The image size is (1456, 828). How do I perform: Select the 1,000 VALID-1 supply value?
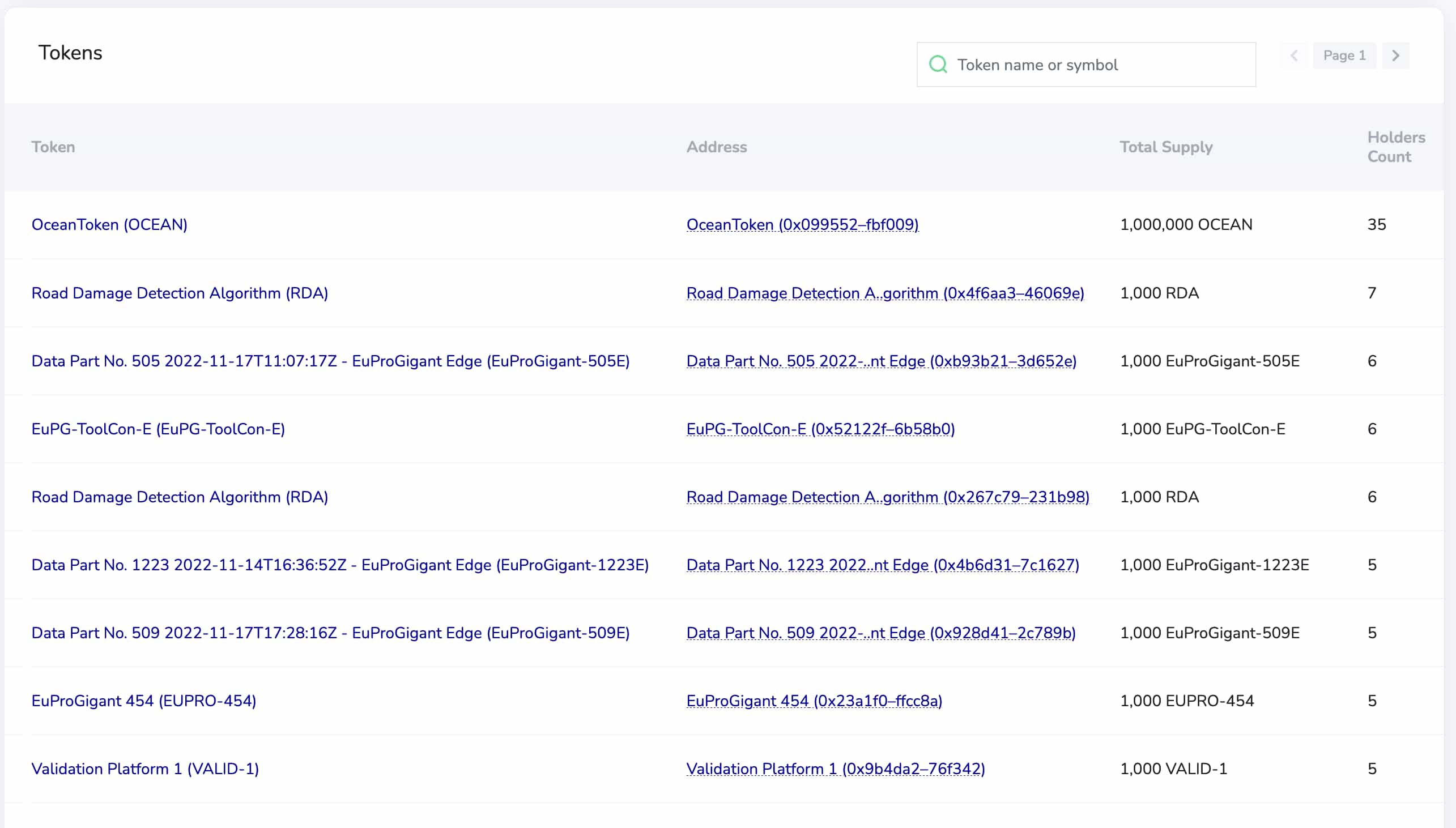point(1173,769)
